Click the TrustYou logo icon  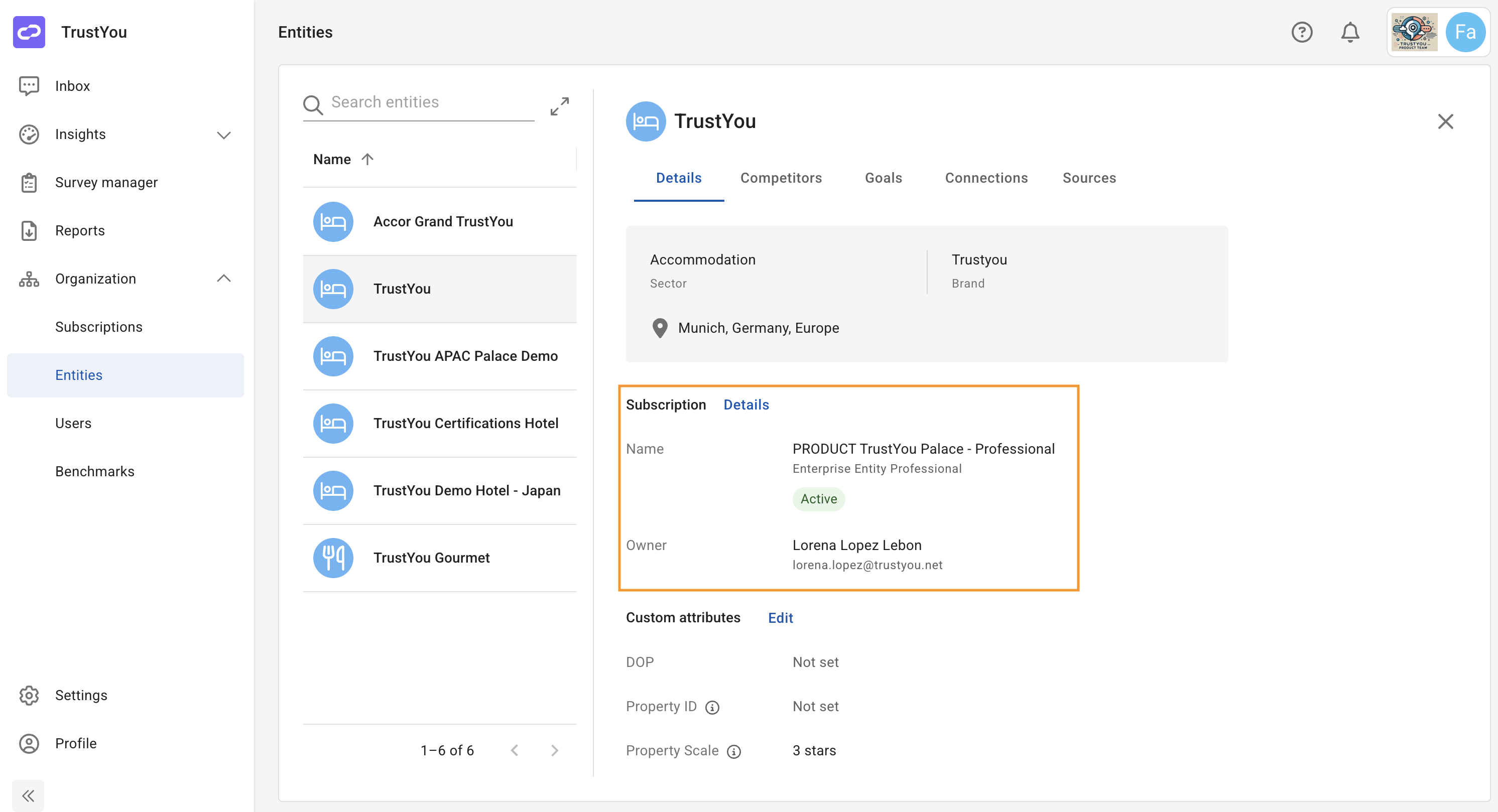pos(29,32)
